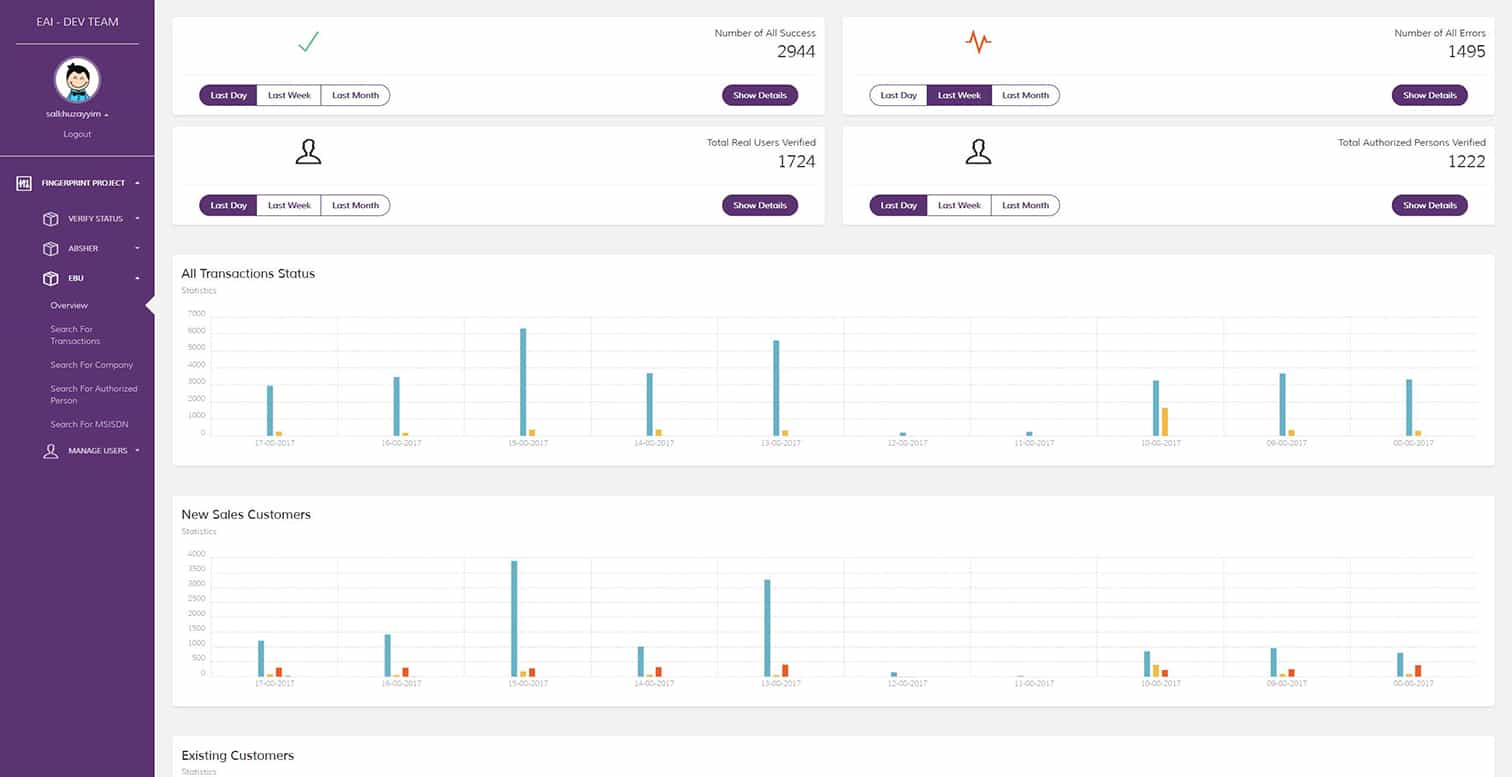This screenshot has height=777, width=1512.
Task: Select Last Month for Real Users Verified
Action: [x=355, y=205]
